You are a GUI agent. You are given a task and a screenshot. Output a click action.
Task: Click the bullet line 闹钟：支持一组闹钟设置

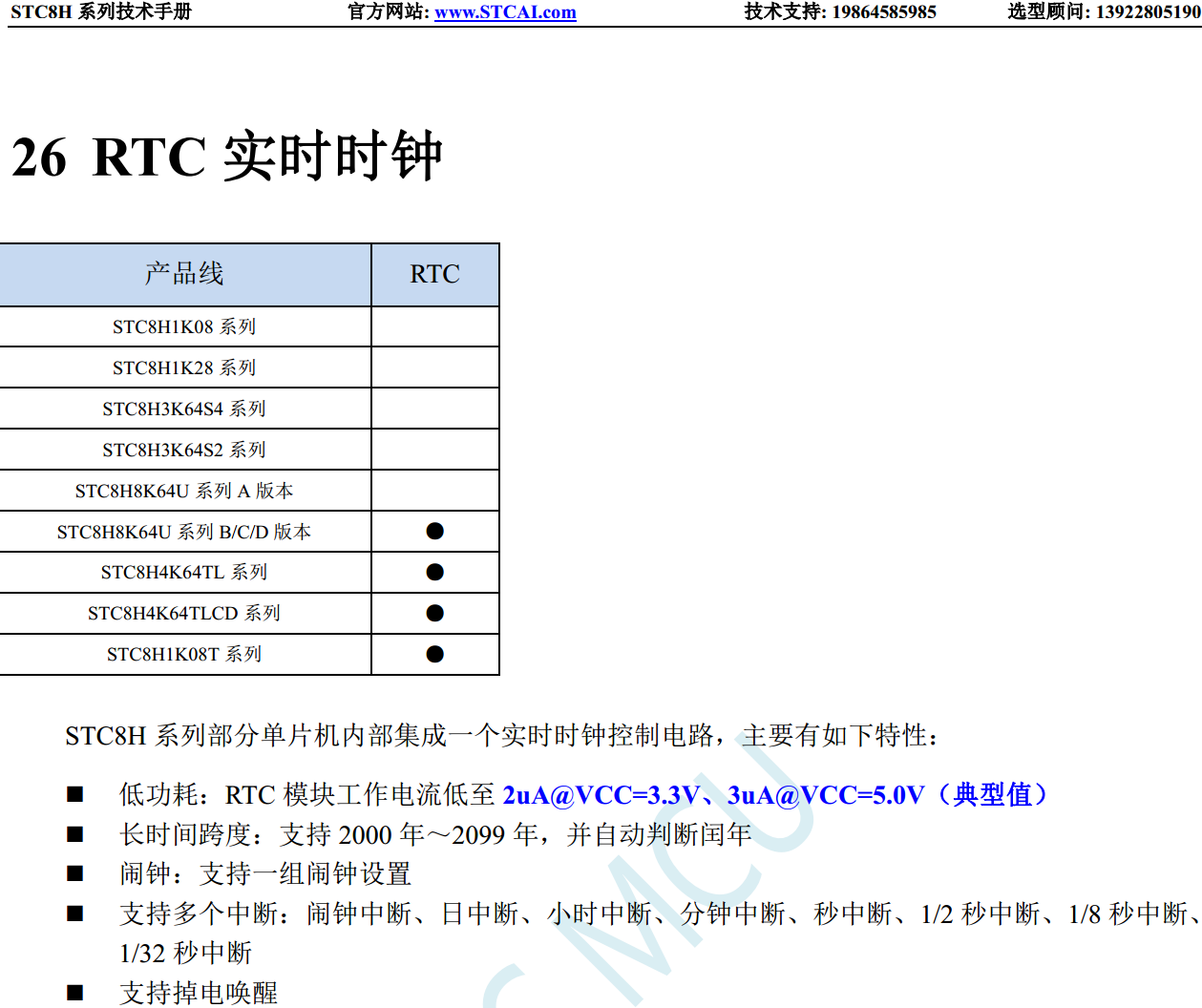265,874
